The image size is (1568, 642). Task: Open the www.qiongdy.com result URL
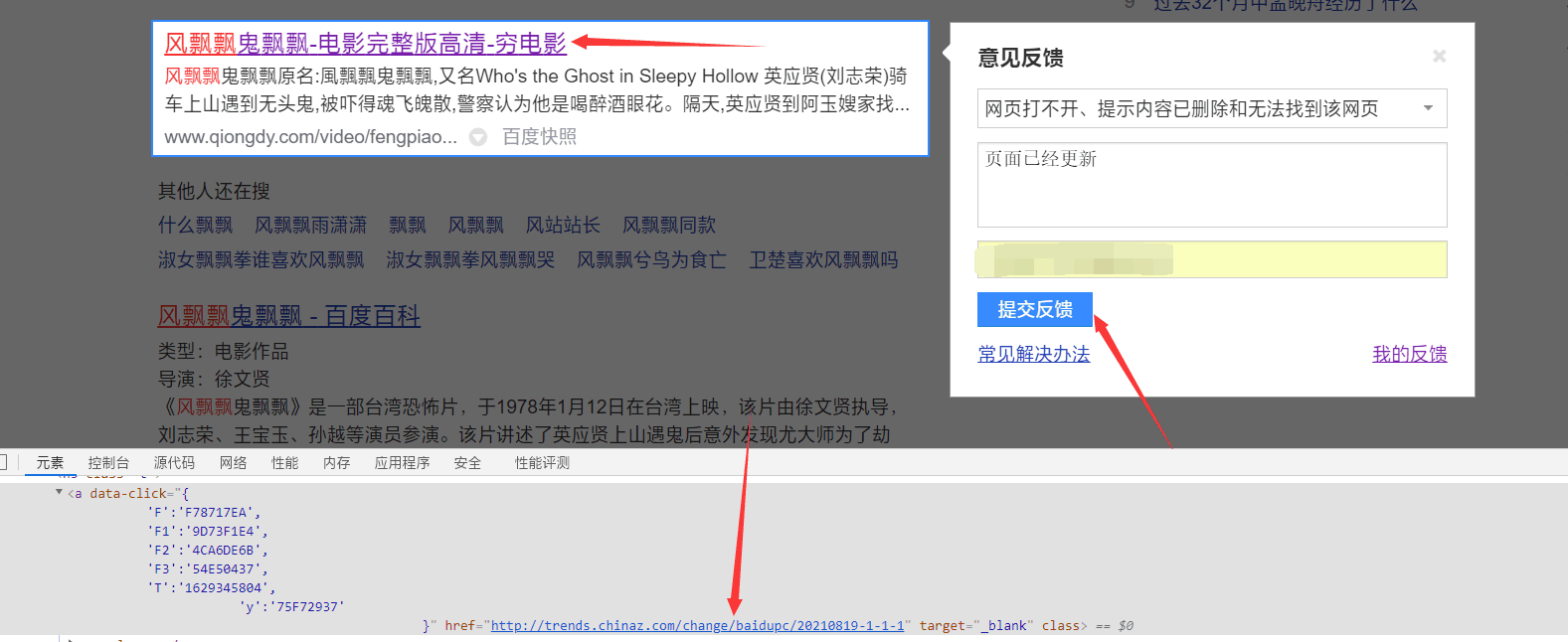310,137
